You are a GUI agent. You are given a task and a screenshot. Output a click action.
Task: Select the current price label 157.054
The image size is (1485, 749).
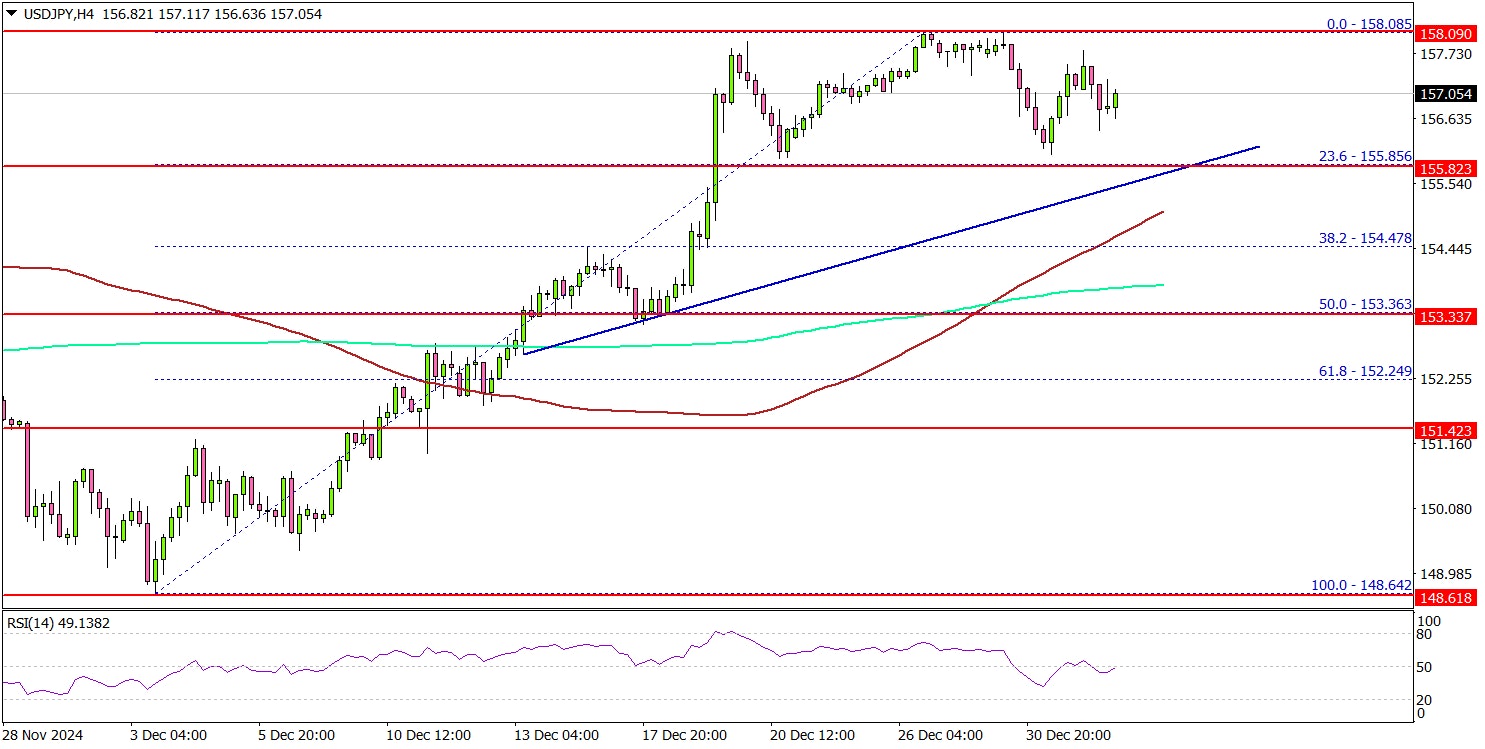(x=1447, y=94)
